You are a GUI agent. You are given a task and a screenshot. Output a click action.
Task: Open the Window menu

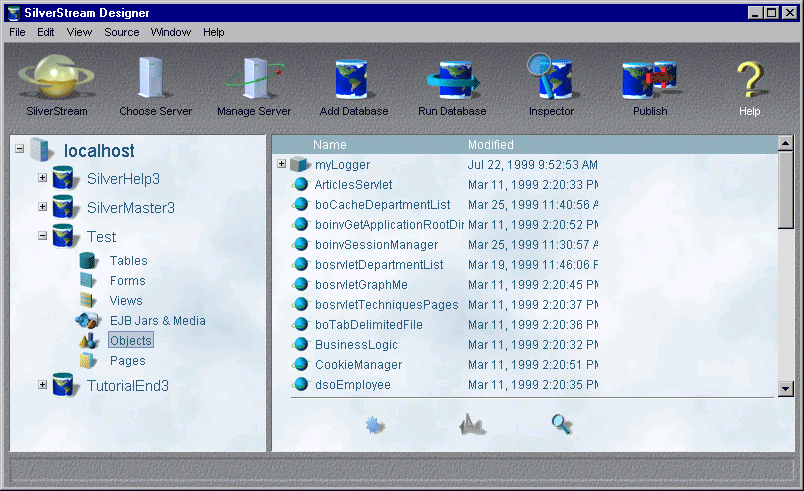[171, 32]
